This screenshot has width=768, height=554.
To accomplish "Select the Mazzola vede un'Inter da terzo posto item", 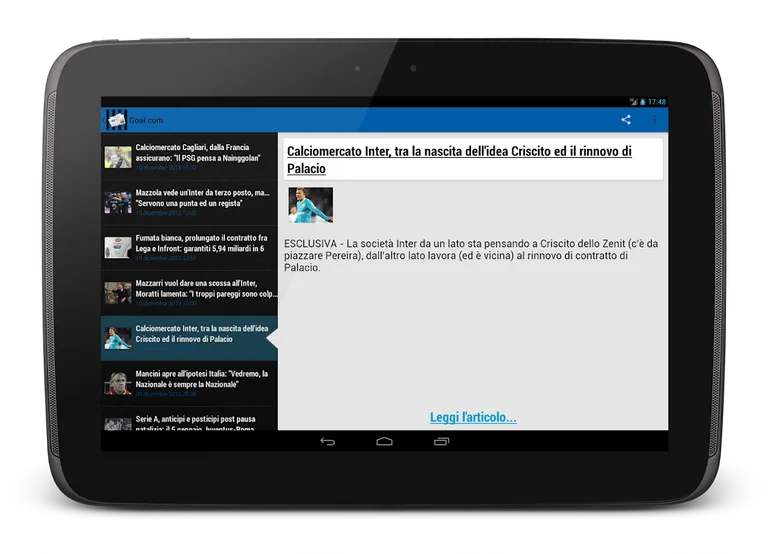I will pos(189,202).
